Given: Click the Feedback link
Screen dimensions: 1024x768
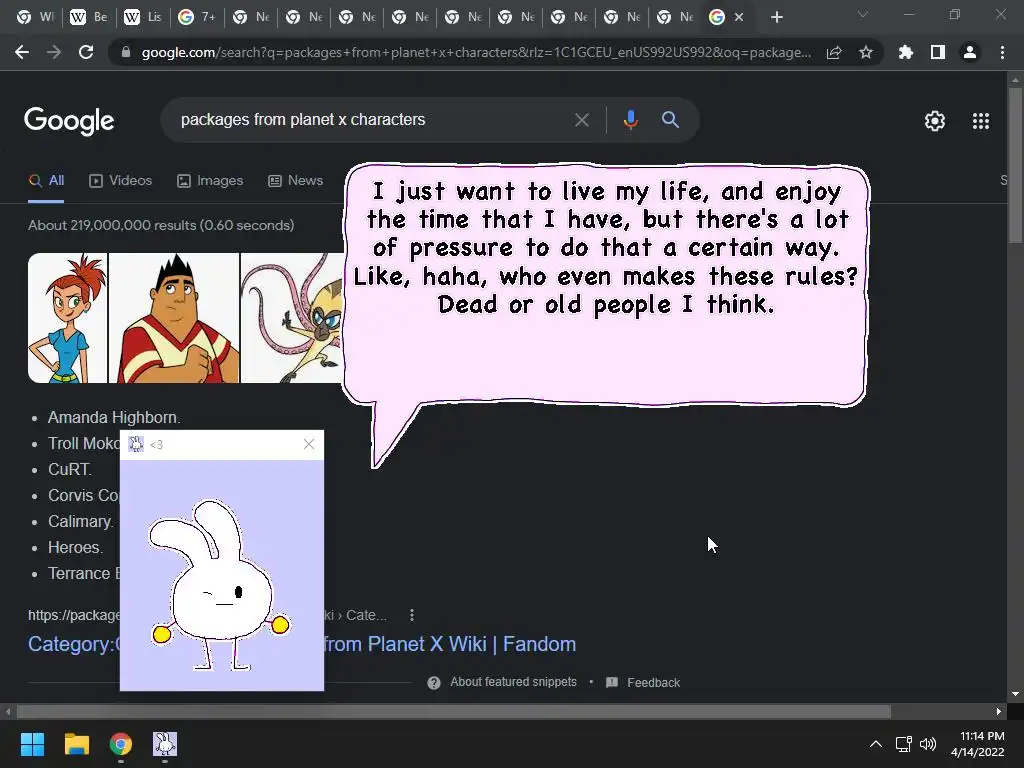Looking at the screenshot, I should [653, 682].
